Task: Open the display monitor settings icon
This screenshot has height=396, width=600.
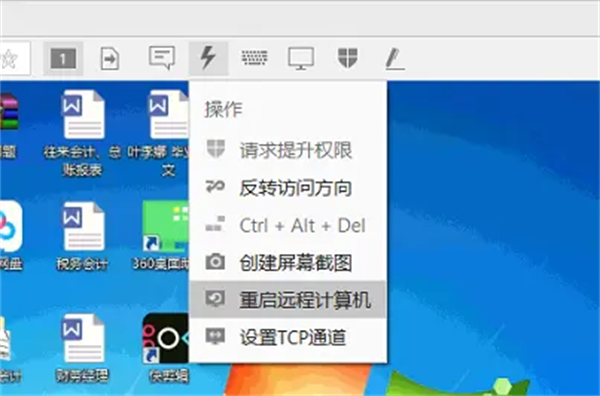Action: (x=301, y=59)
